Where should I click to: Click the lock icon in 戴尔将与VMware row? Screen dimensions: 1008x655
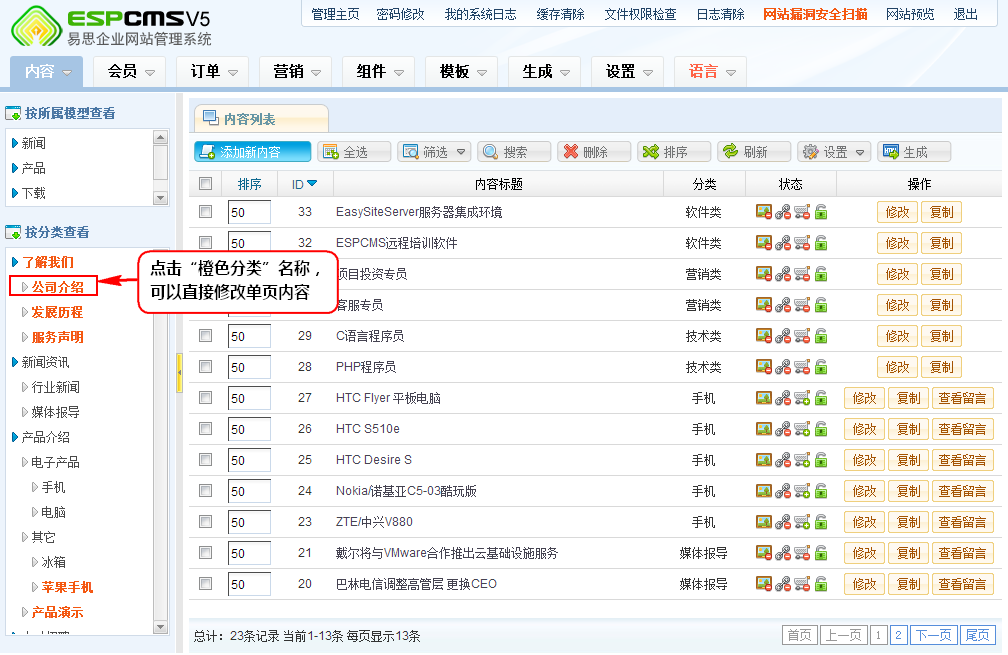[x=821, y=553]
